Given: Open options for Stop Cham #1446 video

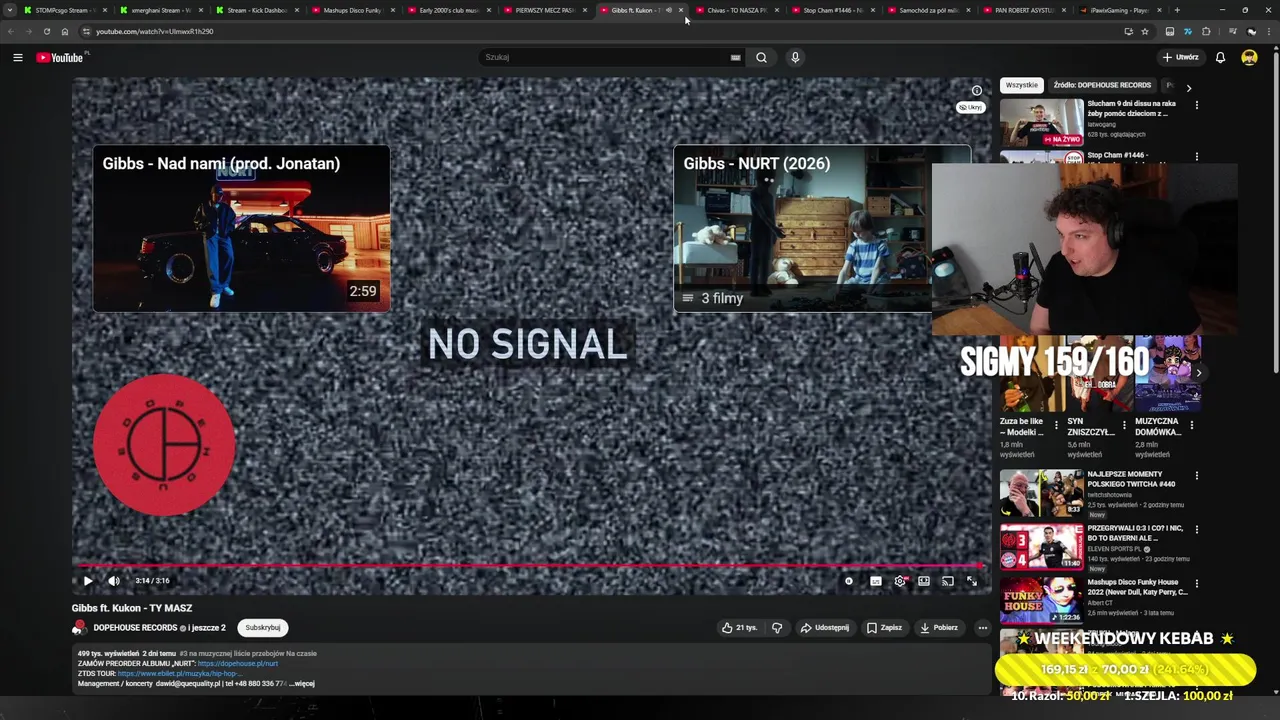Looking at the screenshot, I should click(x=1196, y=157).
